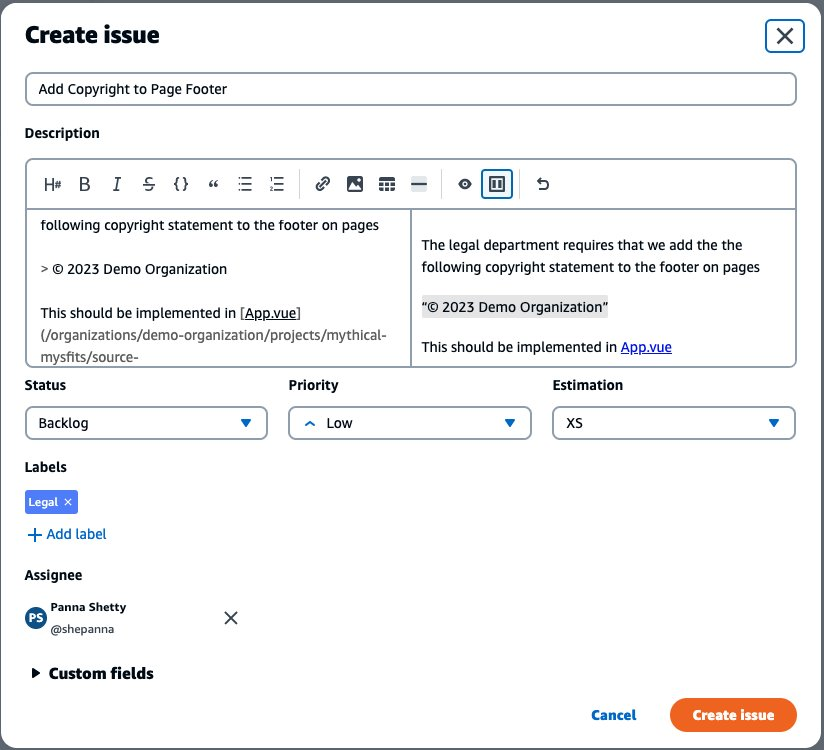The image size is (824, 750).
Task: Disable the side-by-side split view toggle
Action: coord(497,184)
